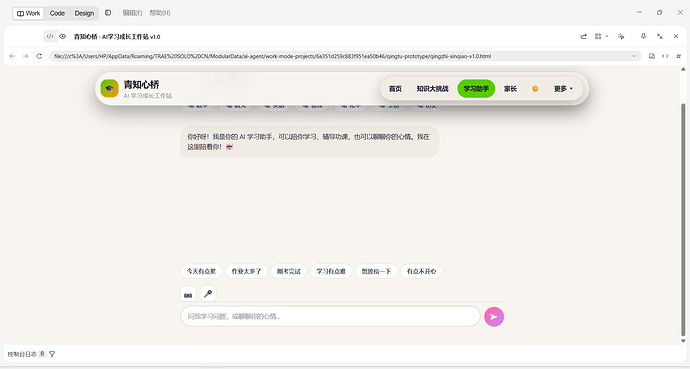The height and width of the screenshot is (369, 690).
Task: Send message with pink arrow button
Action: (x=494, y=317)
